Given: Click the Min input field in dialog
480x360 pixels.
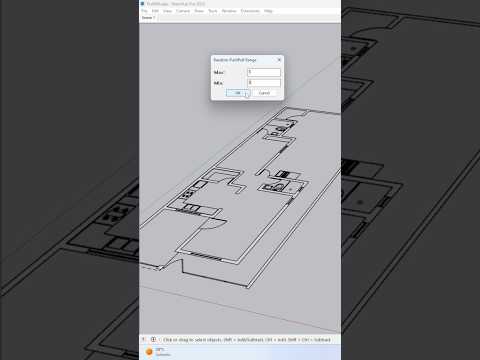Looking at the screenshot, I should click(x=264, y=82).
